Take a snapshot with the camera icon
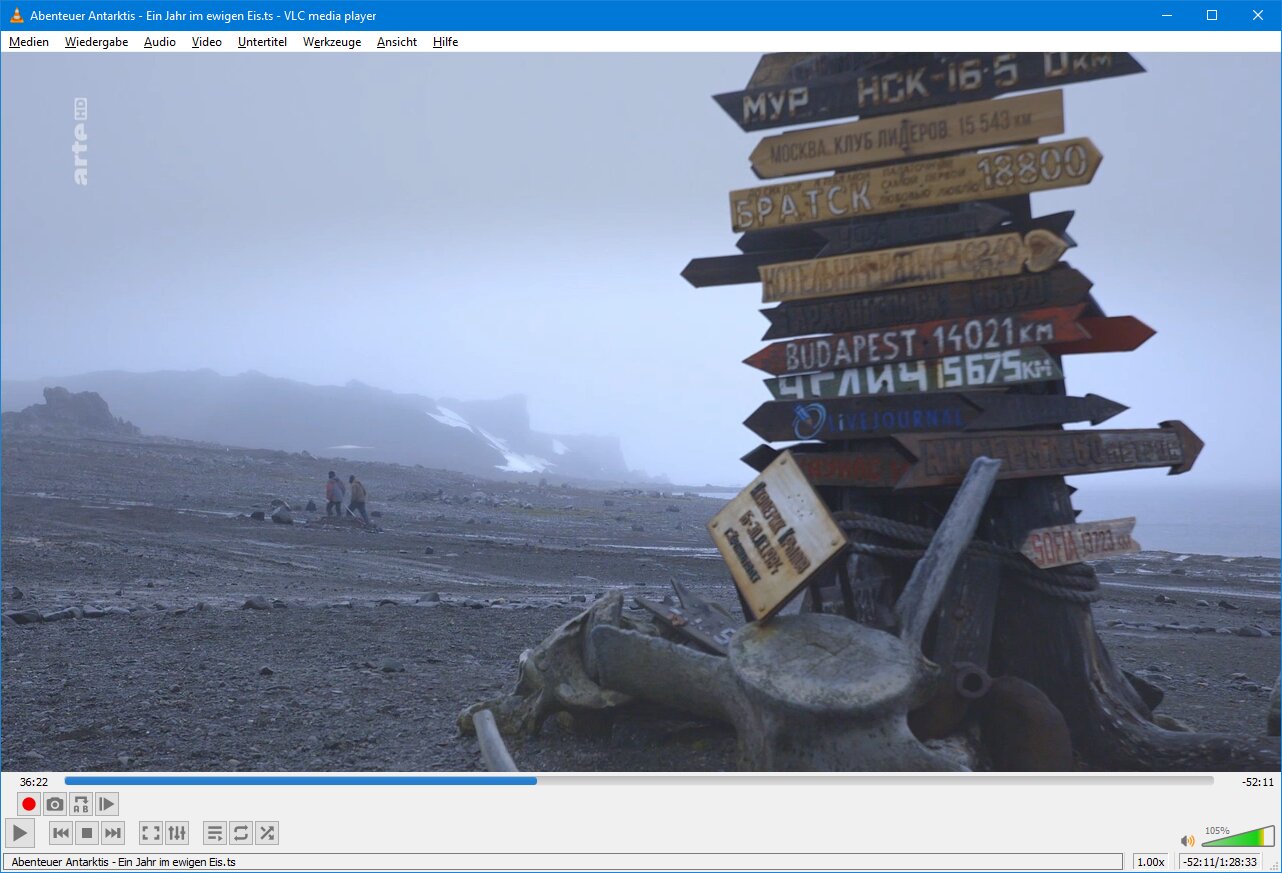Image resolution: width=1282 pixels, height=873 pixels. [55, 804]
